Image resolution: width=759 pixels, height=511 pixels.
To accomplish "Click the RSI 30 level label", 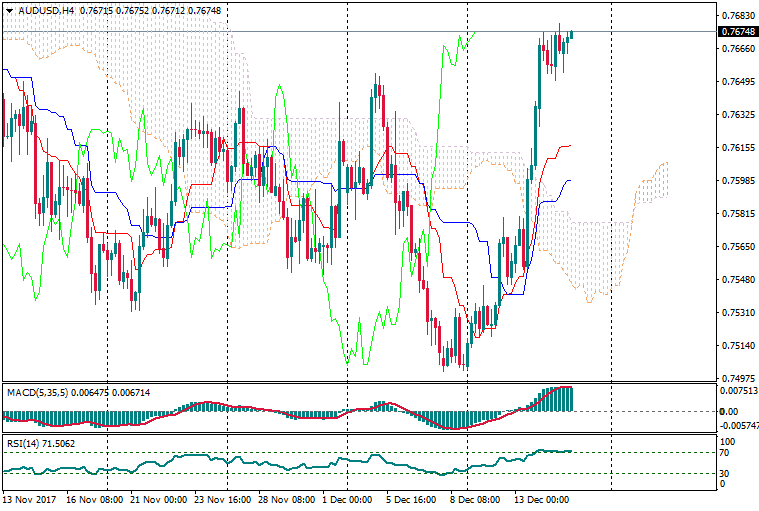I will pyautogui.click(x=726, y=473).
